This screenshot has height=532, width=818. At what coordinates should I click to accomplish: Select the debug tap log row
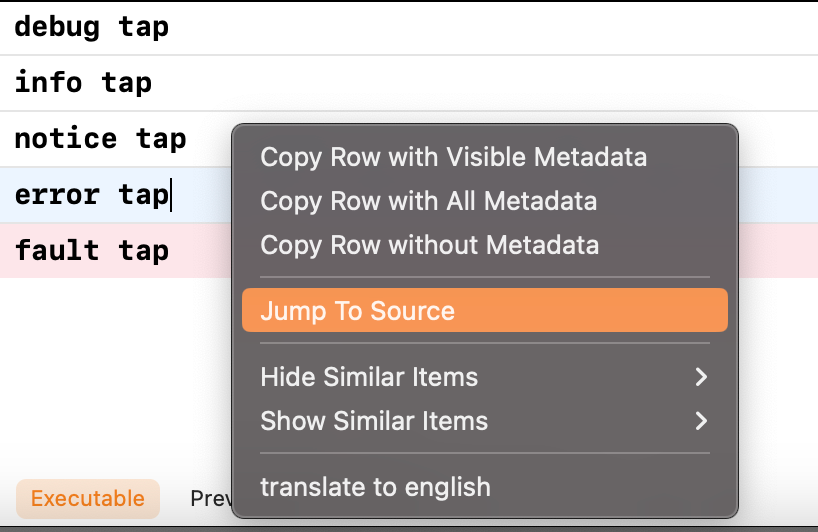(x=92, y=27)
